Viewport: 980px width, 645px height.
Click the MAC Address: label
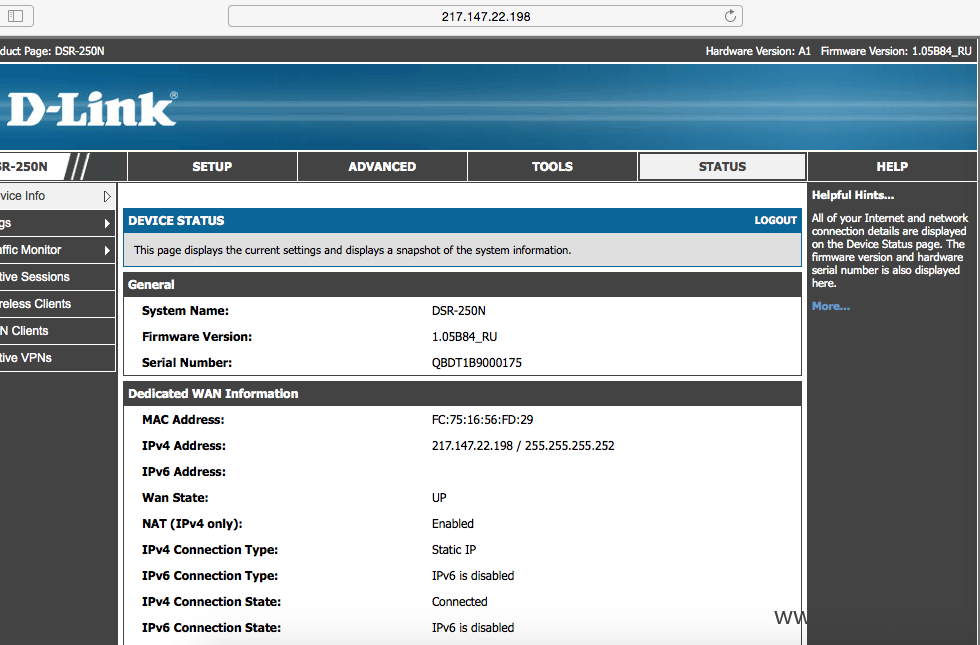click(x=183, y=420)
